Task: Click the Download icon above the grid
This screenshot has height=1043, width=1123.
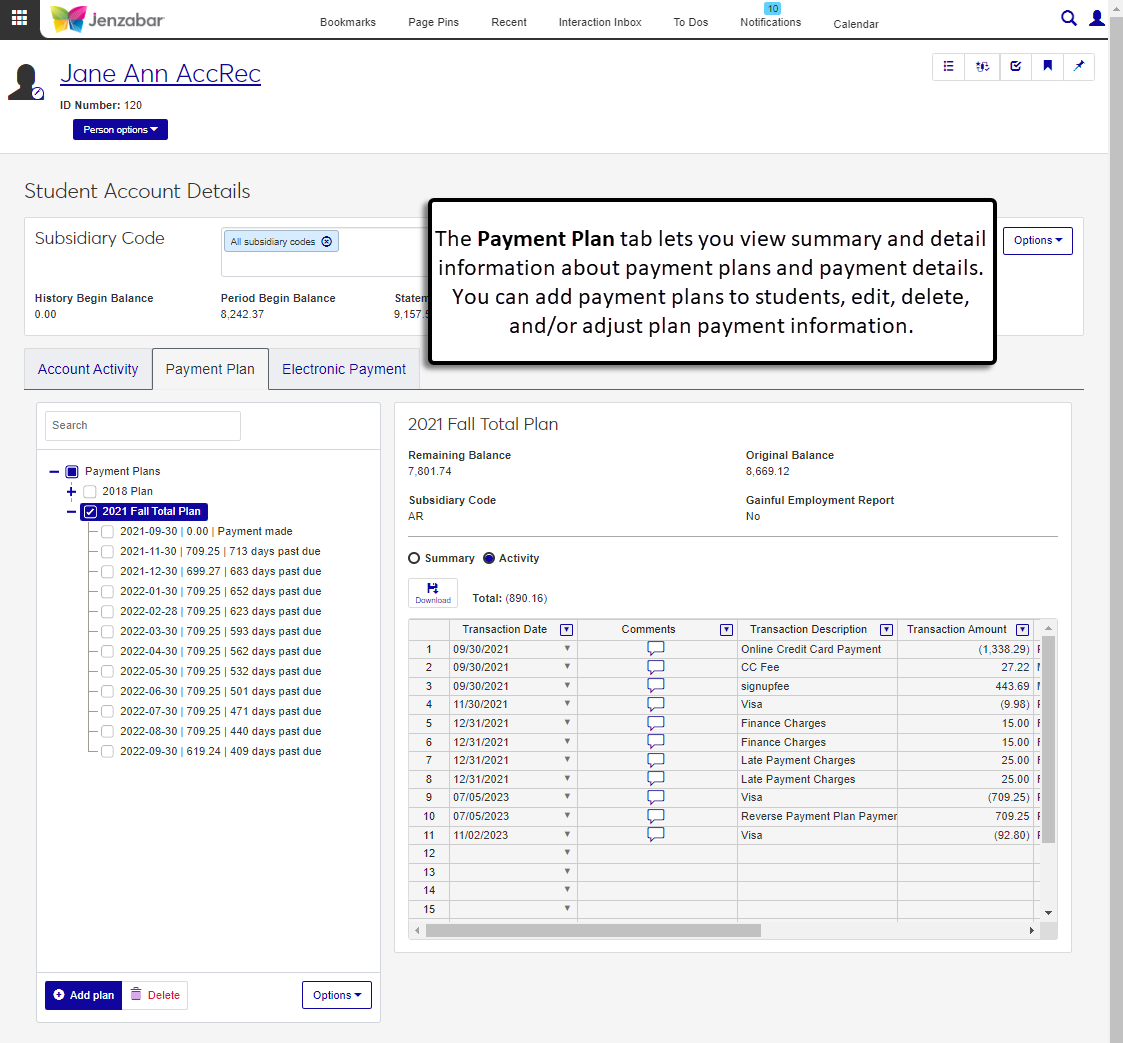Action: [x=433, y=593]
